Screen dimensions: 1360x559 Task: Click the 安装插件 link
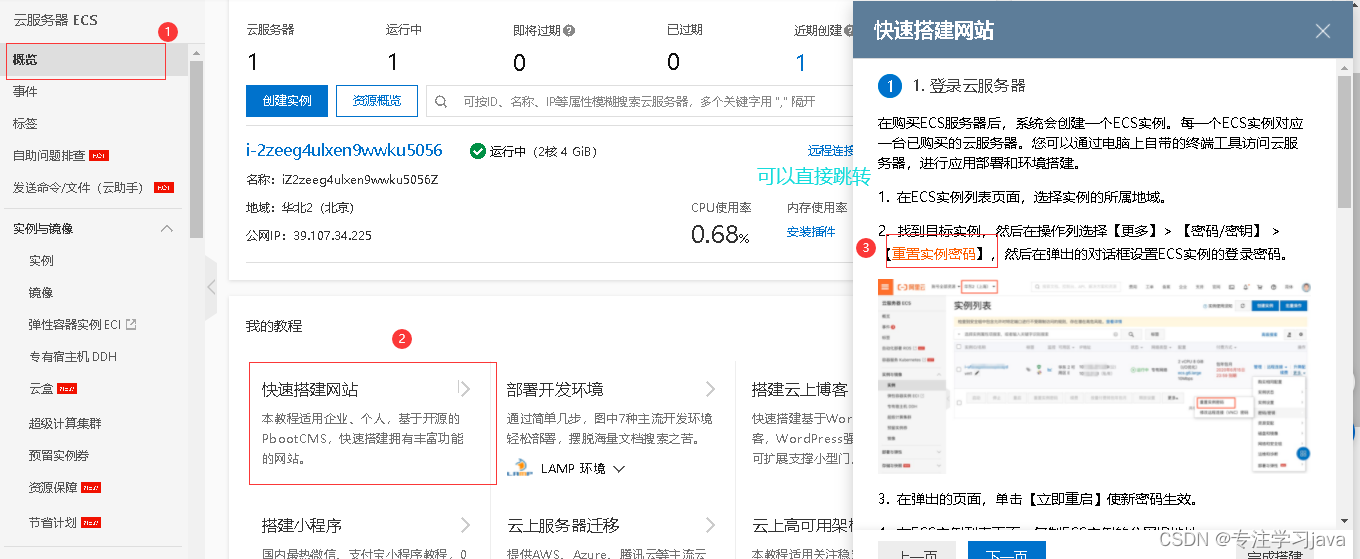pos(811,232)
